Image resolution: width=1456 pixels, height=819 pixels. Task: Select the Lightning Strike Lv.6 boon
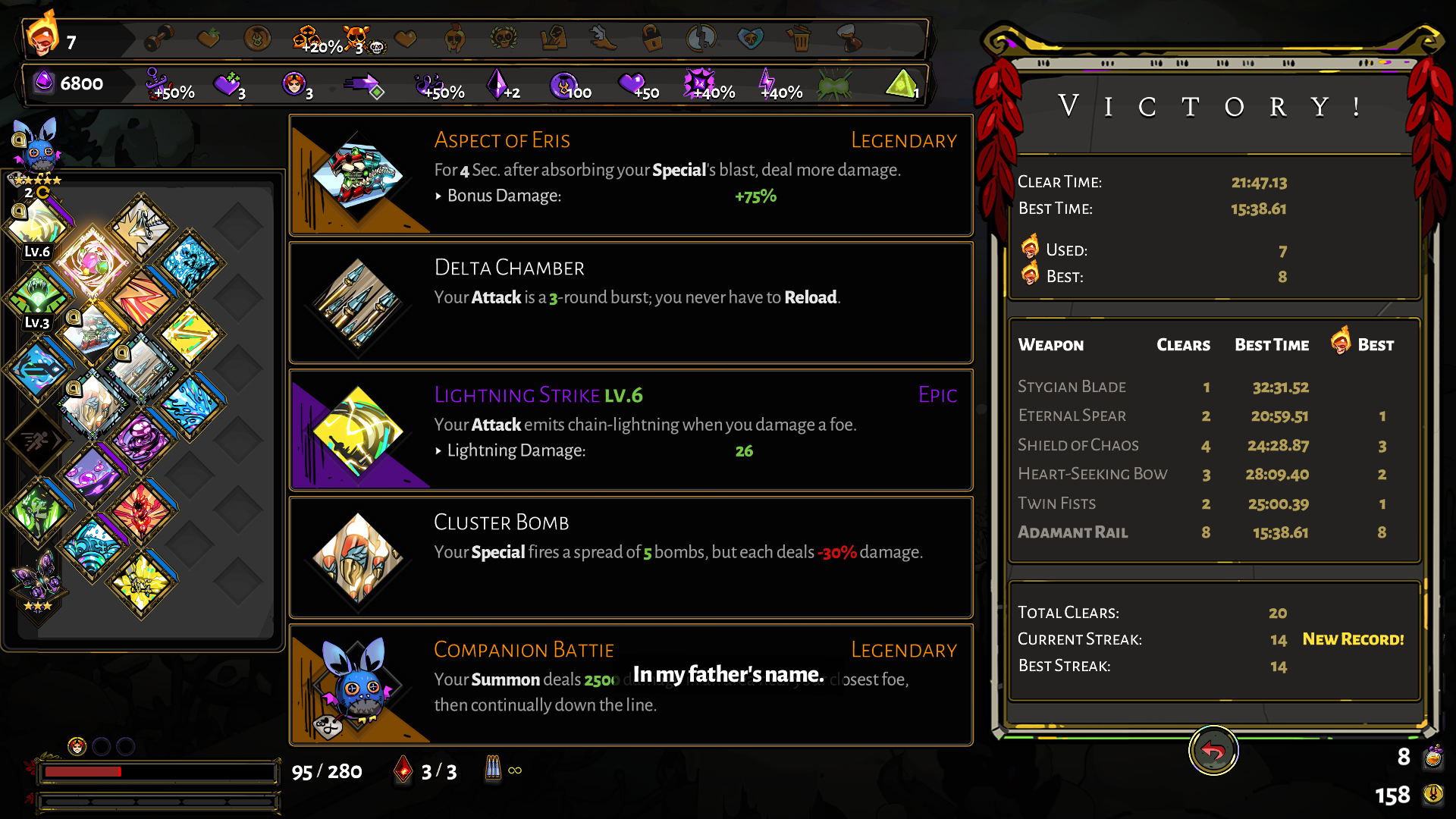coord(631,430)
